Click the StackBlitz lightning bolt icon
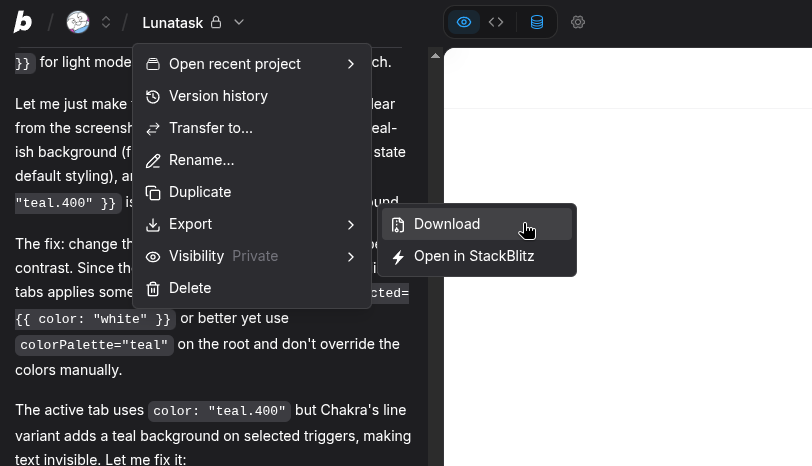This screenshot has width=812, height=466. pos(398,257)
